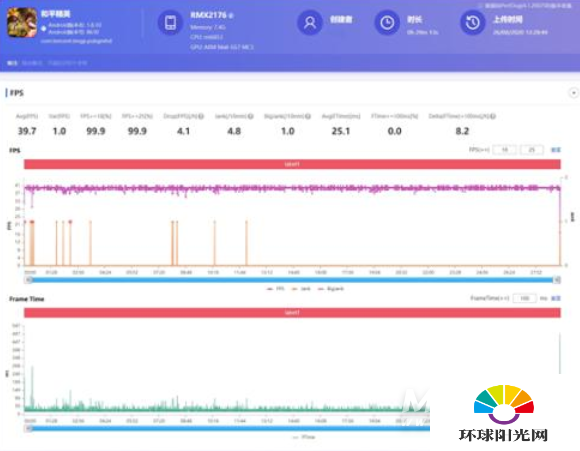This screenshot has height=451, width=580.
Task: Click the upload time history icon
Action: (472, 23)
